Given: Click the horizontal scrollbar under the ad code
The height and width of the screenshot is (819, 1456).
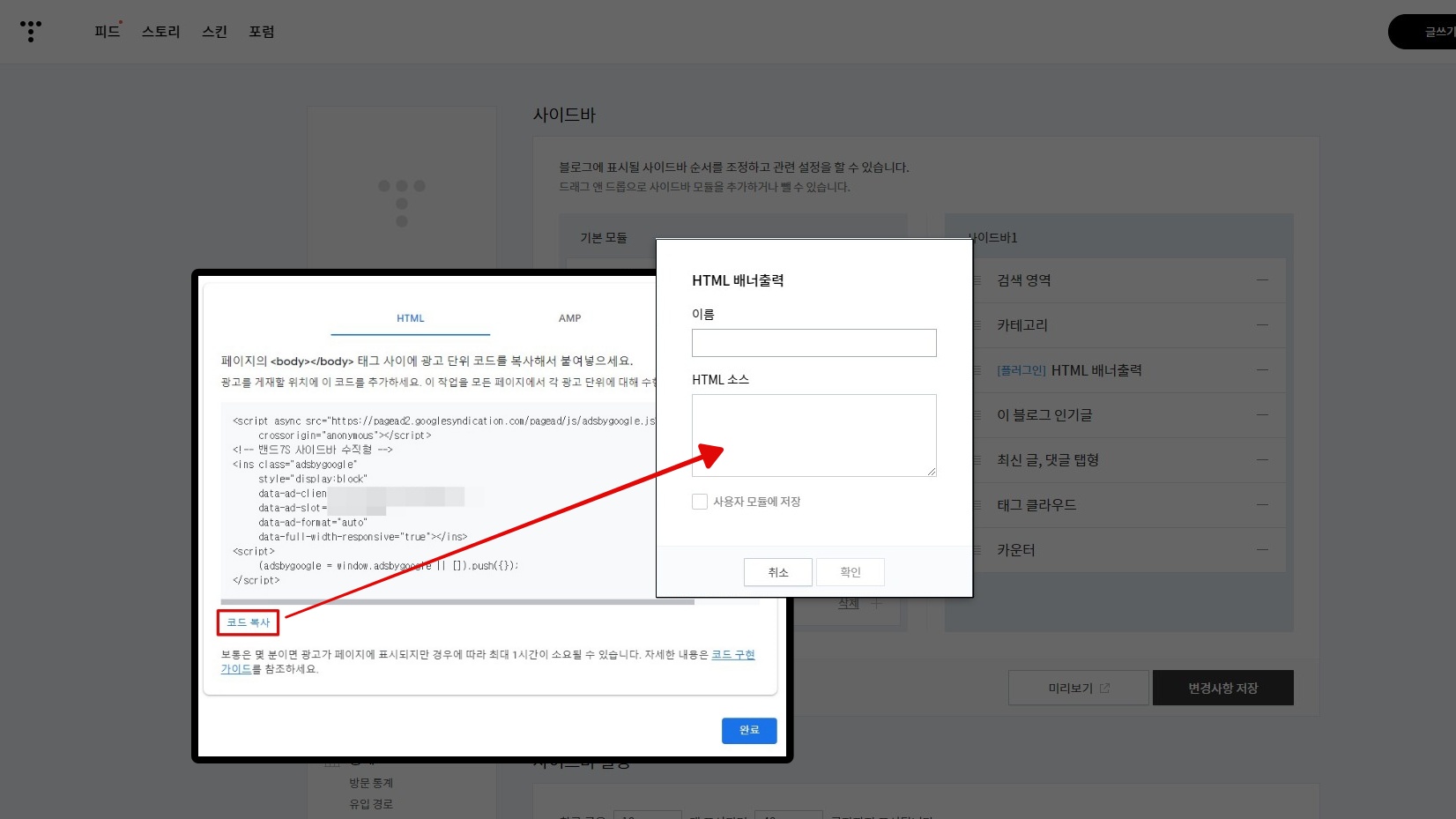Looking at the screenshot, I should pos(457,602).
